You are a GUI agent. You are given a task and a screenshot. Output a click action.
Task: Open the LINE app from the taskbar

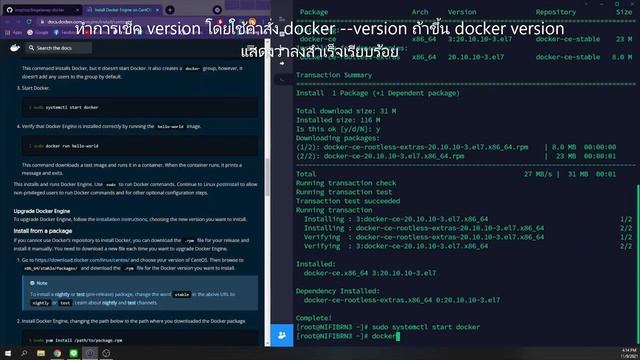73,353
